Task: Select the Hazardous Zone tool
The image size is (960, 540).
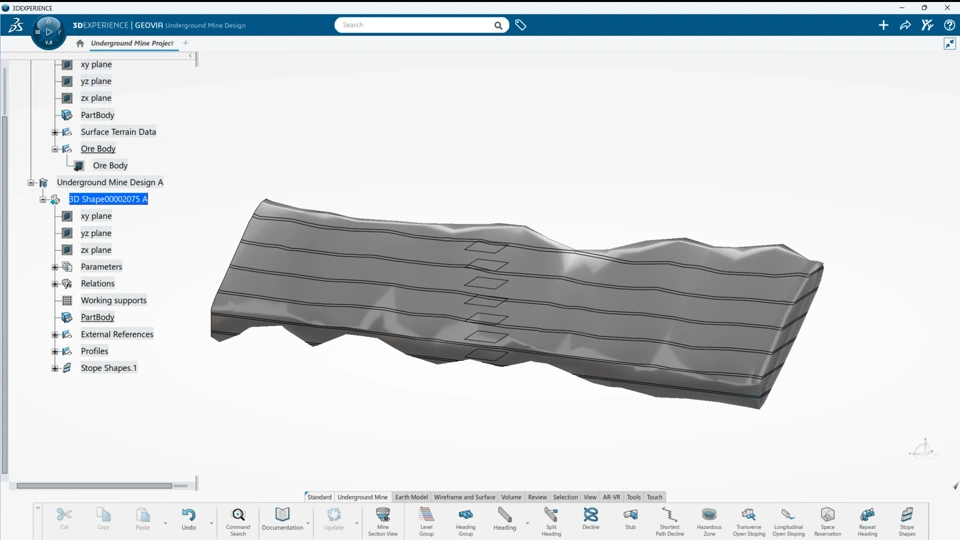Action: click(x=709, y=522)
